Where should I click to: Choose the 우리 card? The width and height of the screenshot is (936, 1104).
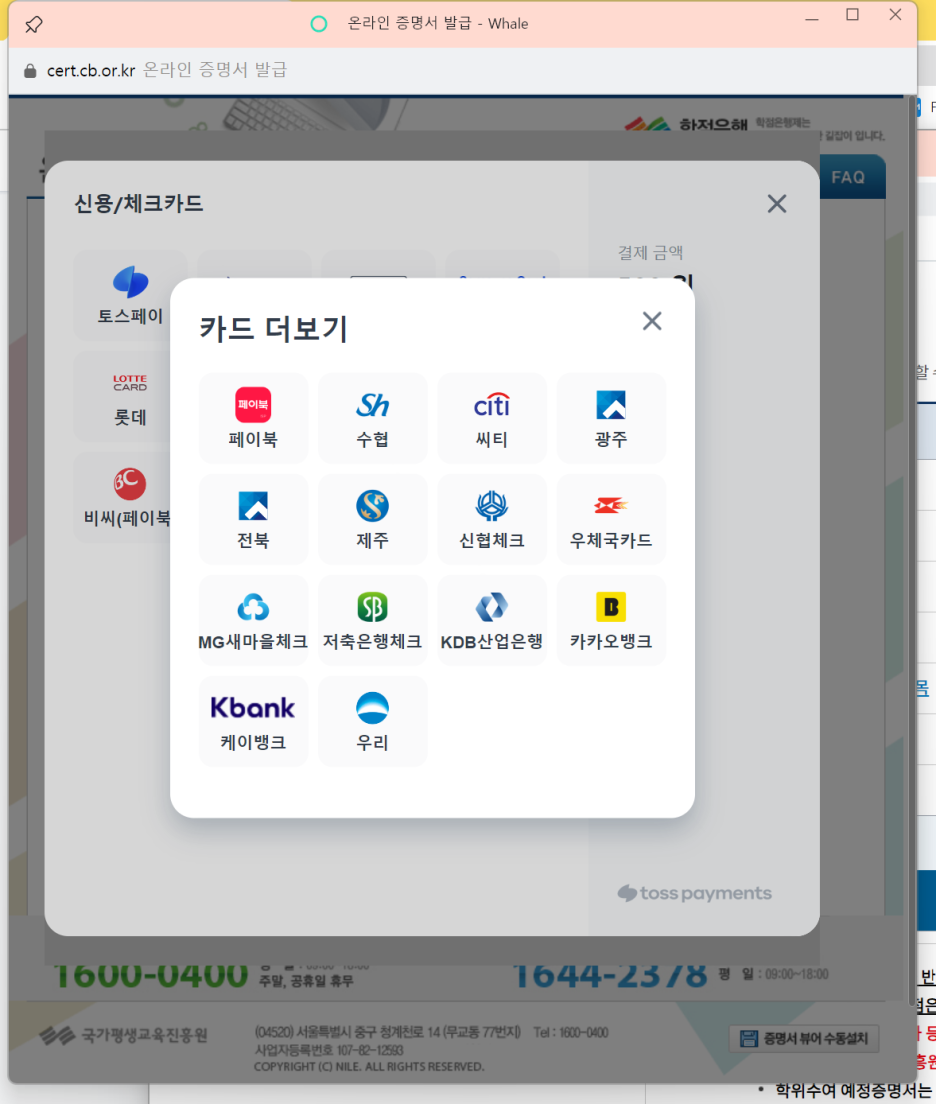[373, 721]
